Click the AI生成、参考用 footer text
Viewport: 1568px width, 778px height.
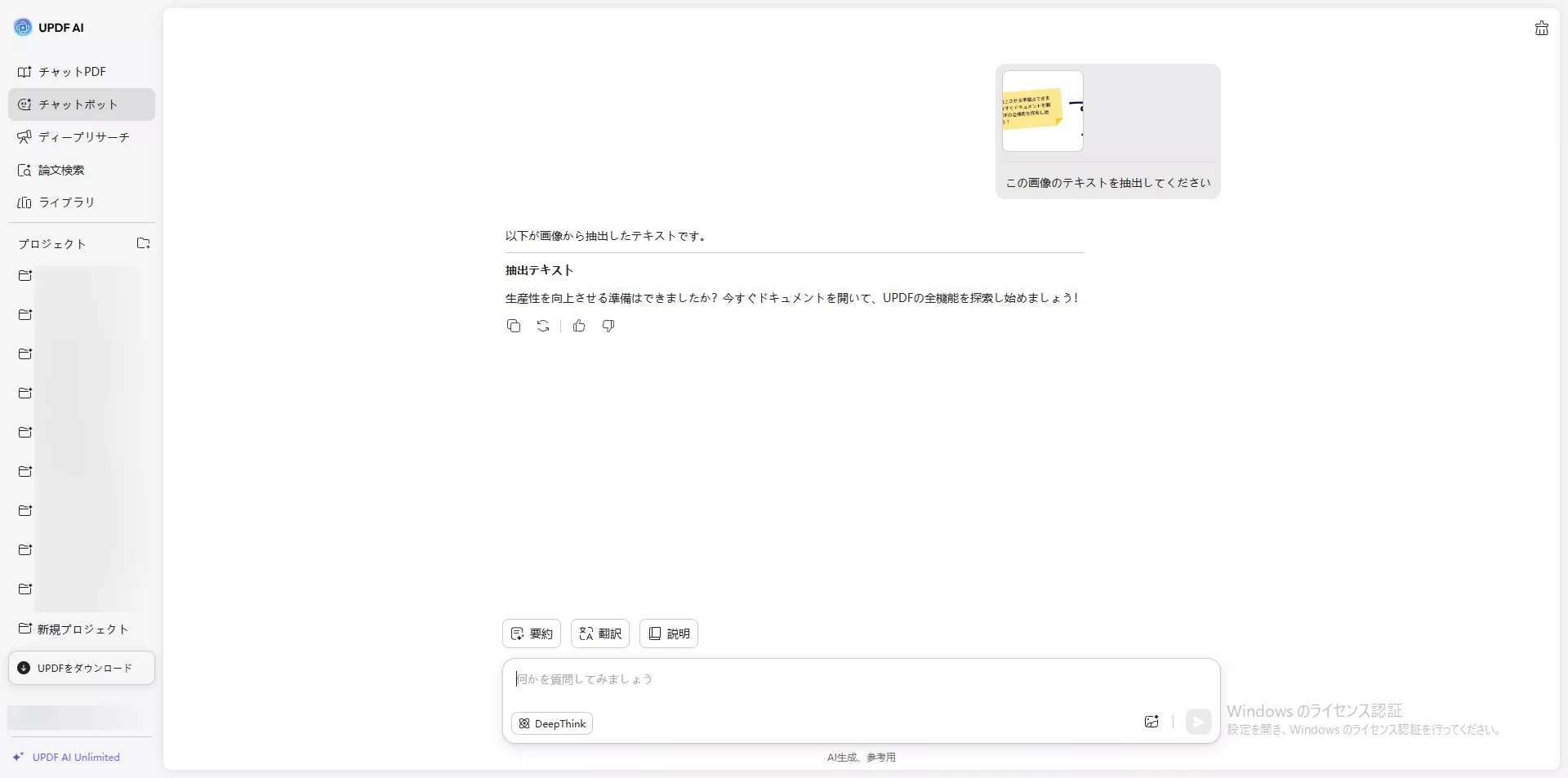point(862,758)
